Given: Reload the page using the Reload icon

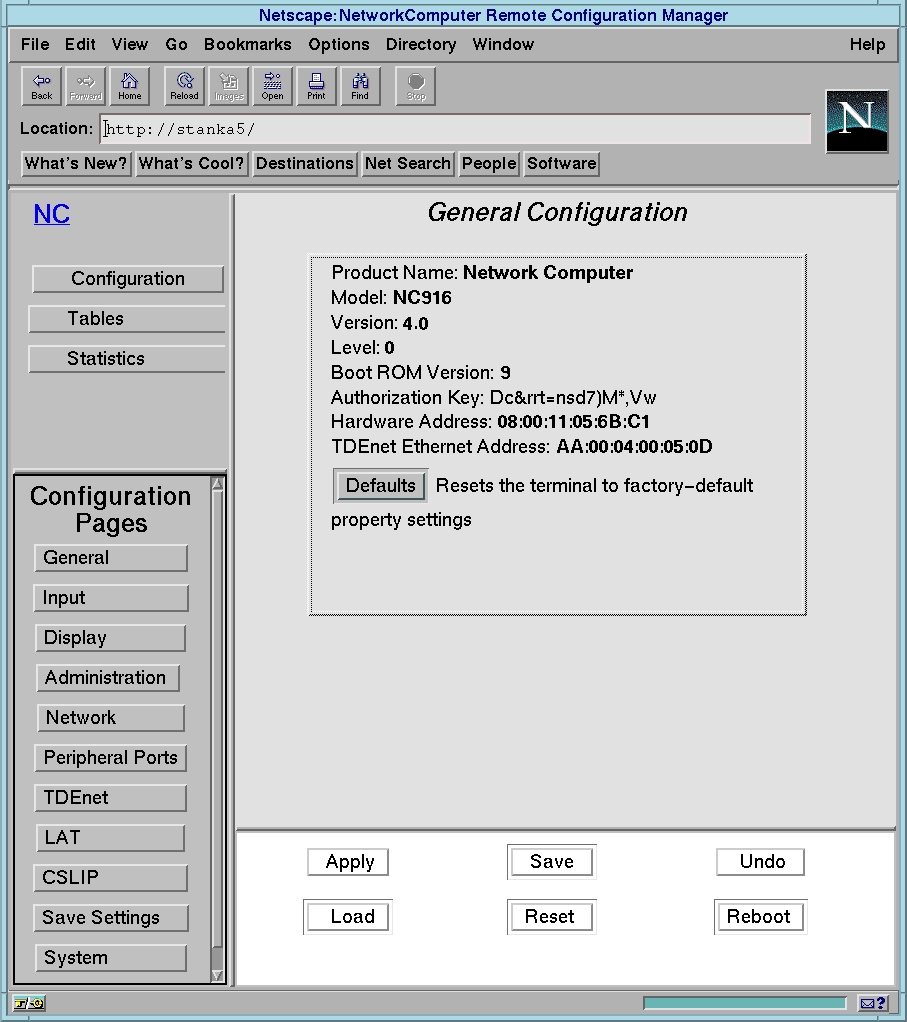Looking at the screenshot, I should click(x=184, y=86).
